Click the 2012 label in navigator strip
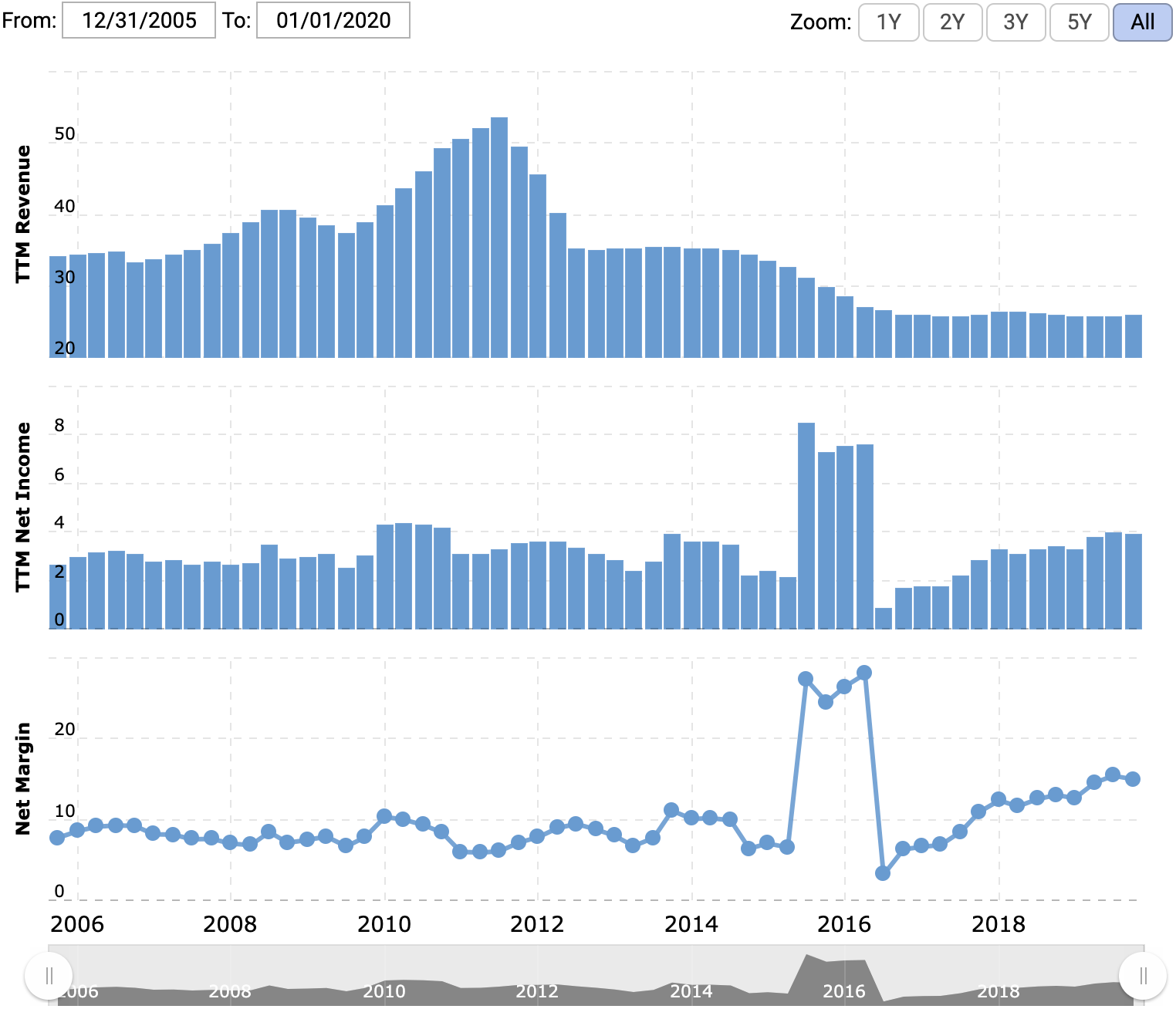 point(537,991)
